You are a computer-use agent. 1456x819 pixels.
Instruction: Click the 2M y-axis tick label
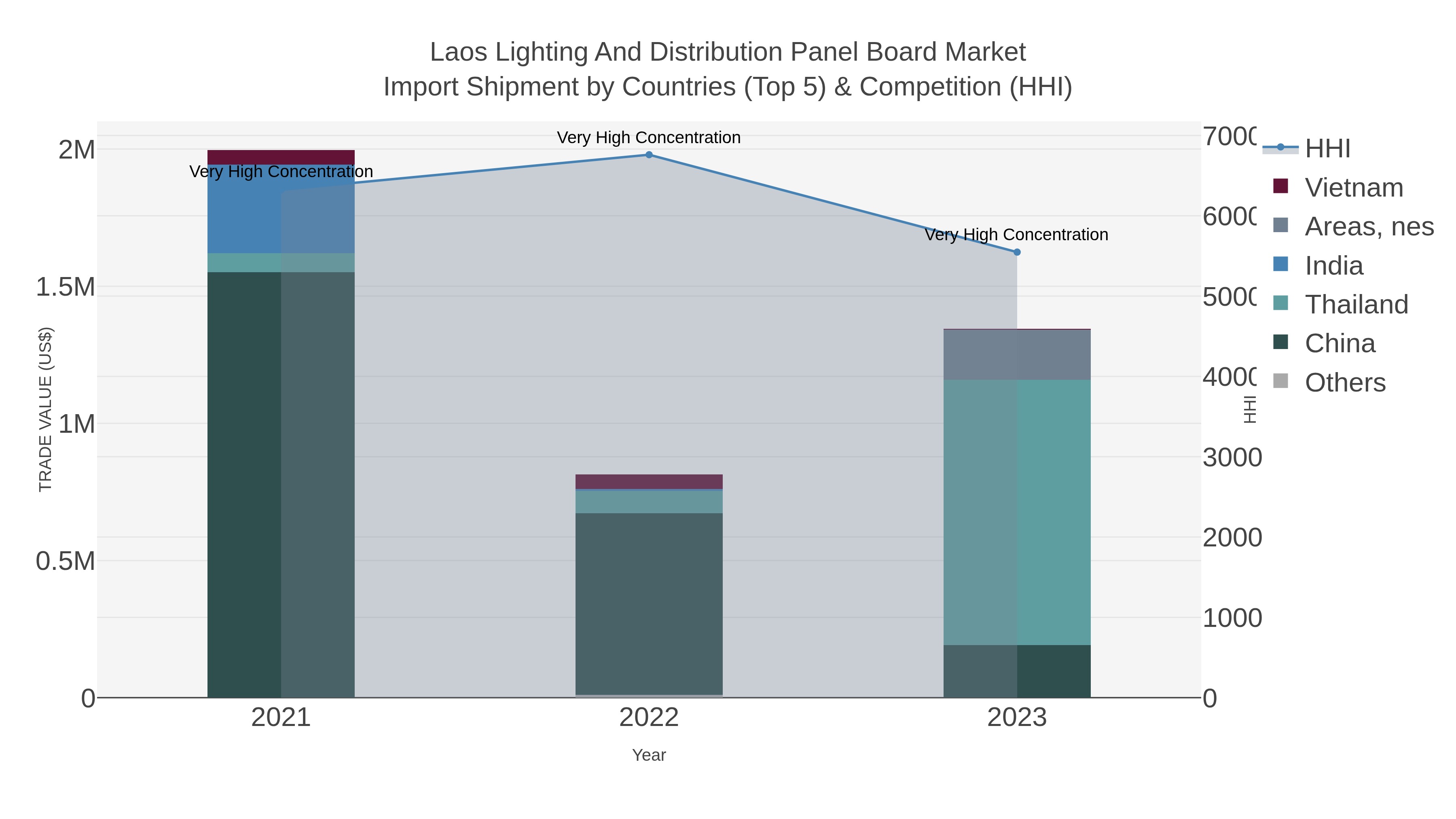tap(77, 150)
